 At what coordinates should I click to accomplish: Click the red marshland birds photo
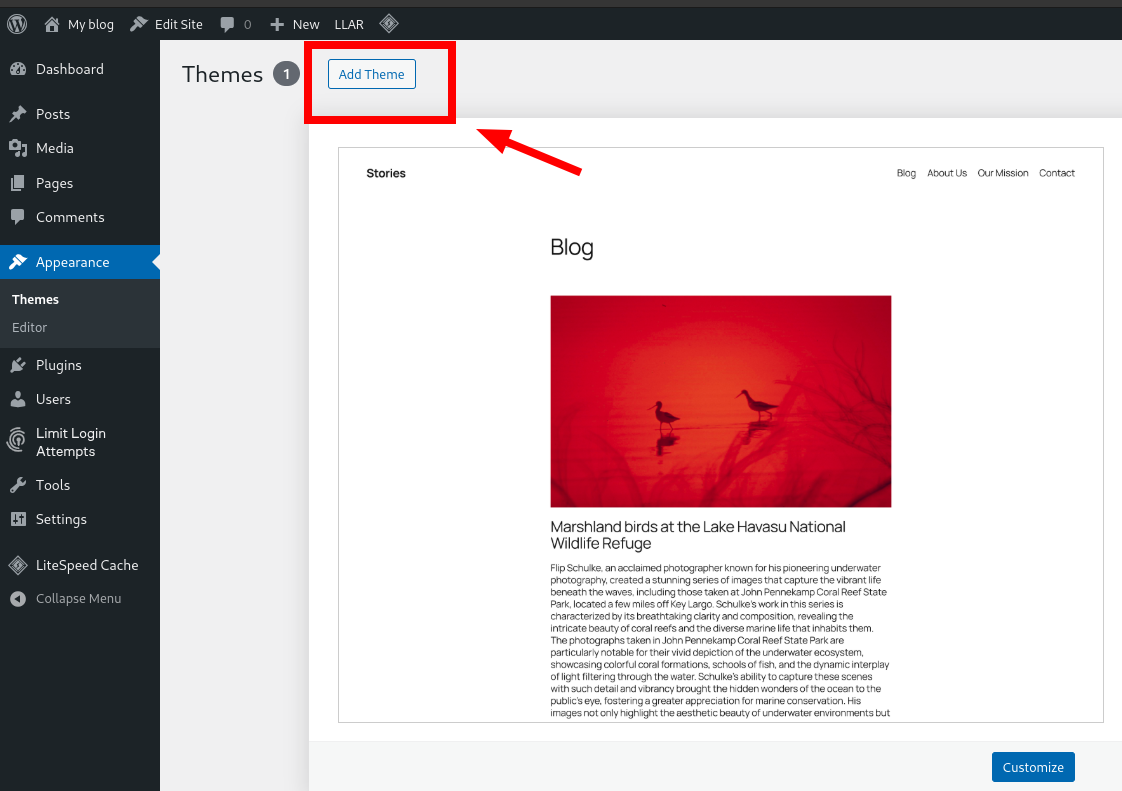[x=719, y=401]
